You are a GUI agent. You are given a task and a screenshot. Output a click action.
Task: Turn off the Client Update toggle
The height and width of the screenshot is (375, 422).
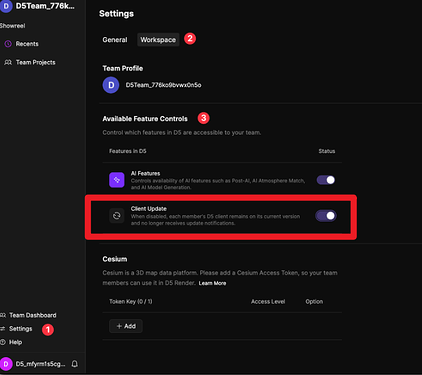[326, 216]
